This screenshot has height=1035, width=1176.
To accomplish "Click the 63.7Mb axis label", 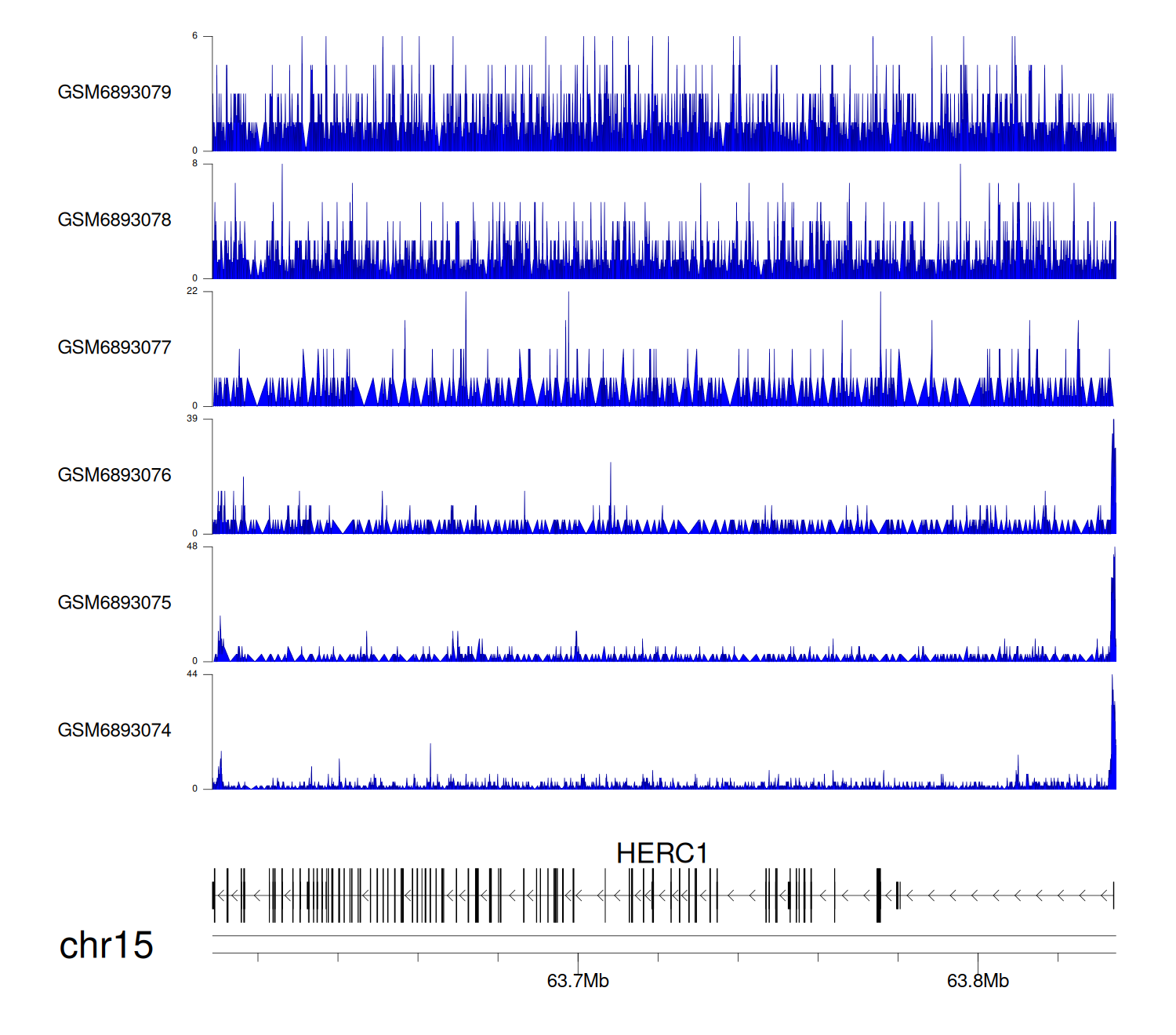I will [x=578, y=982].
